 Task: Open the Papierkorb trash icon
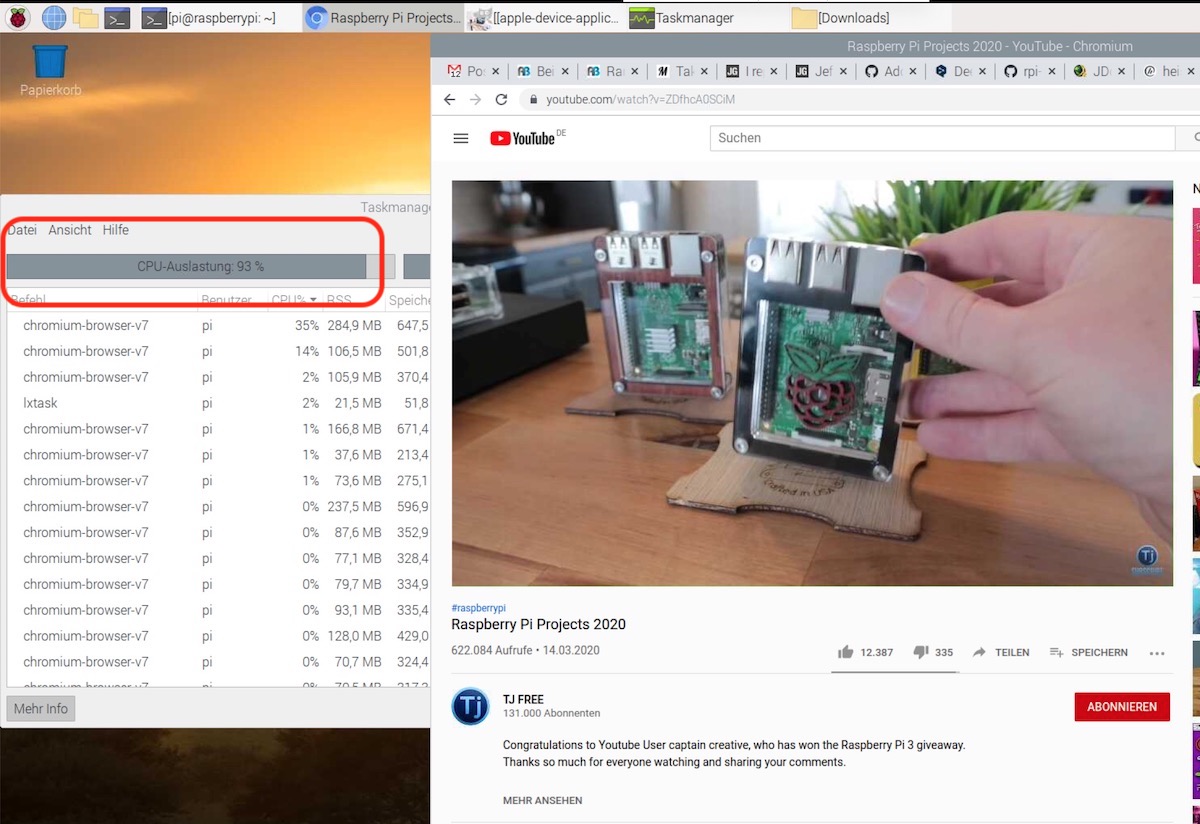click(x=50, y=62)
